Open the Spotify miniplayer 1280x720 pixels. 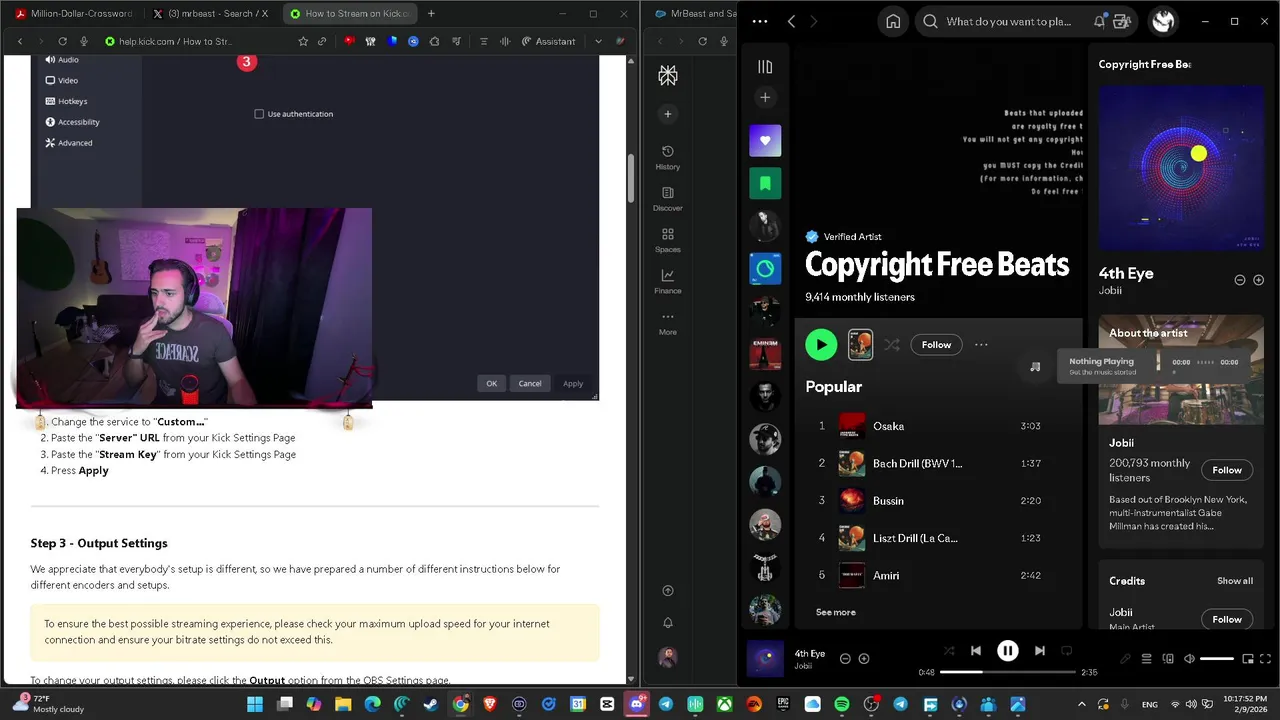click(x=1248, y=659)
